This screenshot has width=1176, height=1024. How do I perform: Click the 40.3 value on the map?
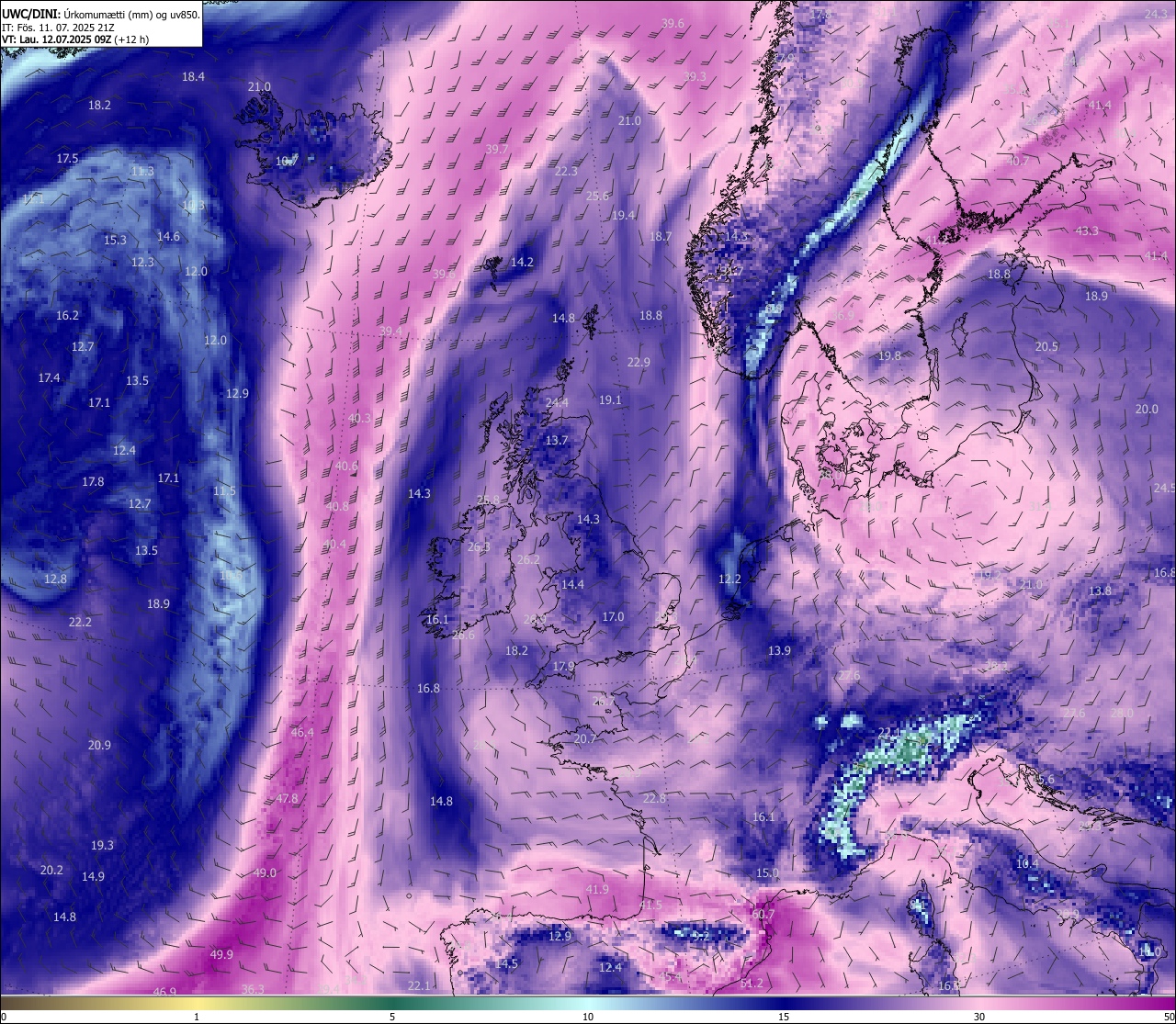360,419
